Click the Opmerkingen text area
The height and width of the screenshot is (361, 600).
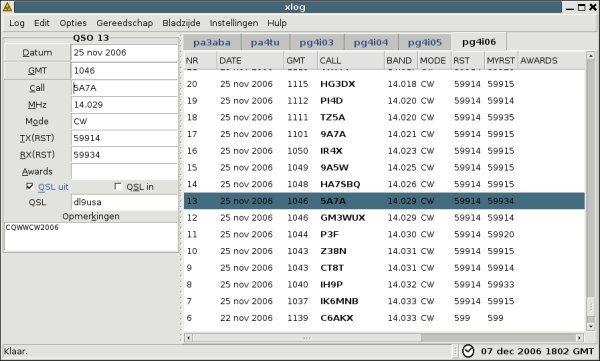tap(91, 237)
